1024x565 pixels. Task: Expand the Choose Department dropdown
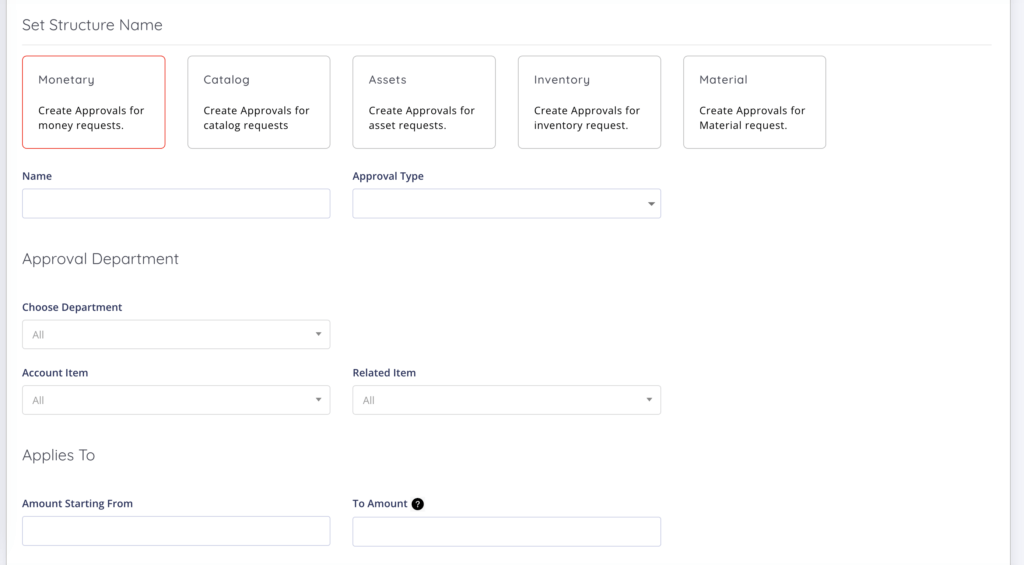tap(176, 334)
